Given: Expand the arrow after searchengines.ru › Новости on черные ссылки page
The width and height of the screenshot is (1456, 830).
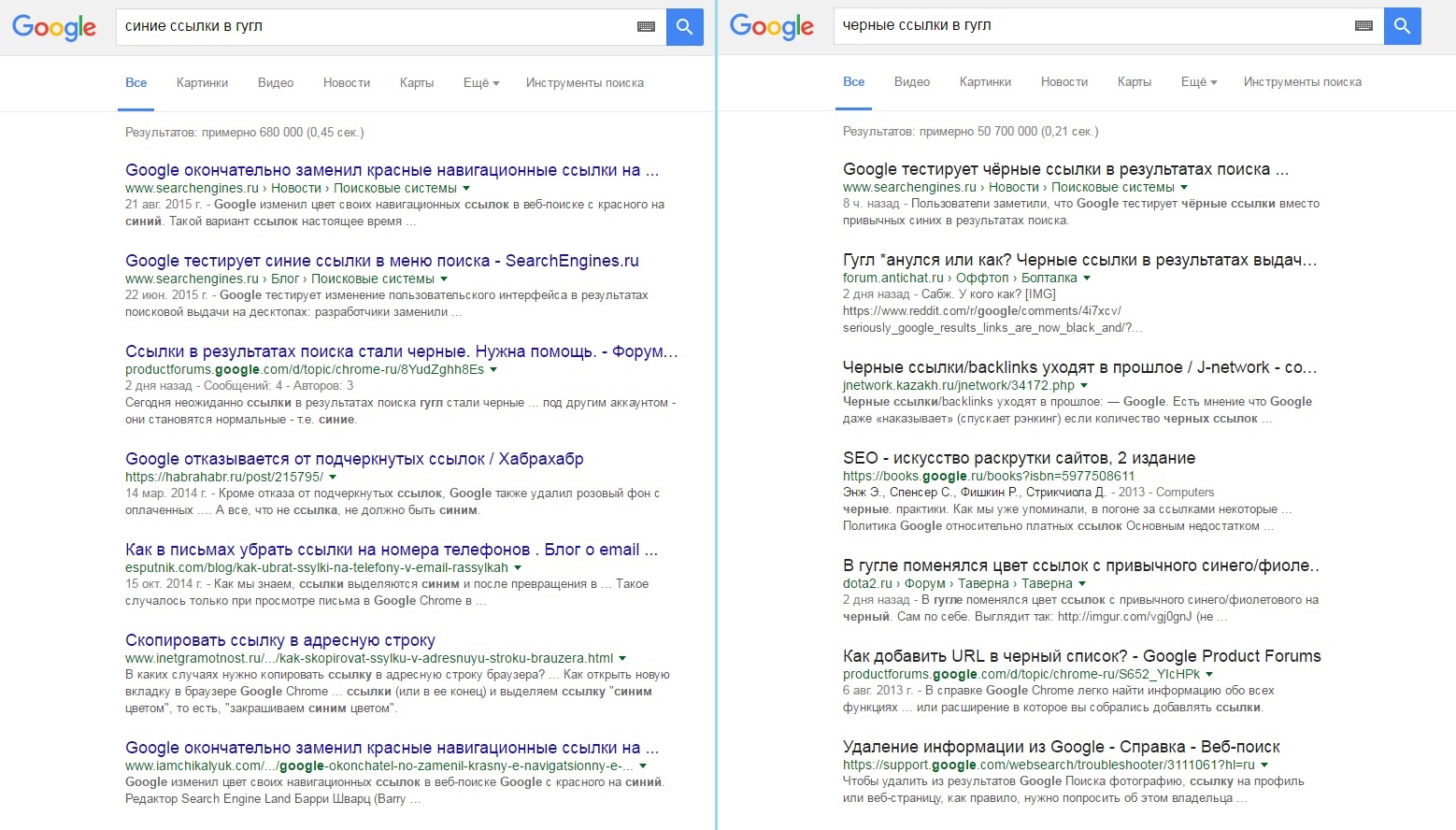Looking at the screenshot, I should (1184, 187).
